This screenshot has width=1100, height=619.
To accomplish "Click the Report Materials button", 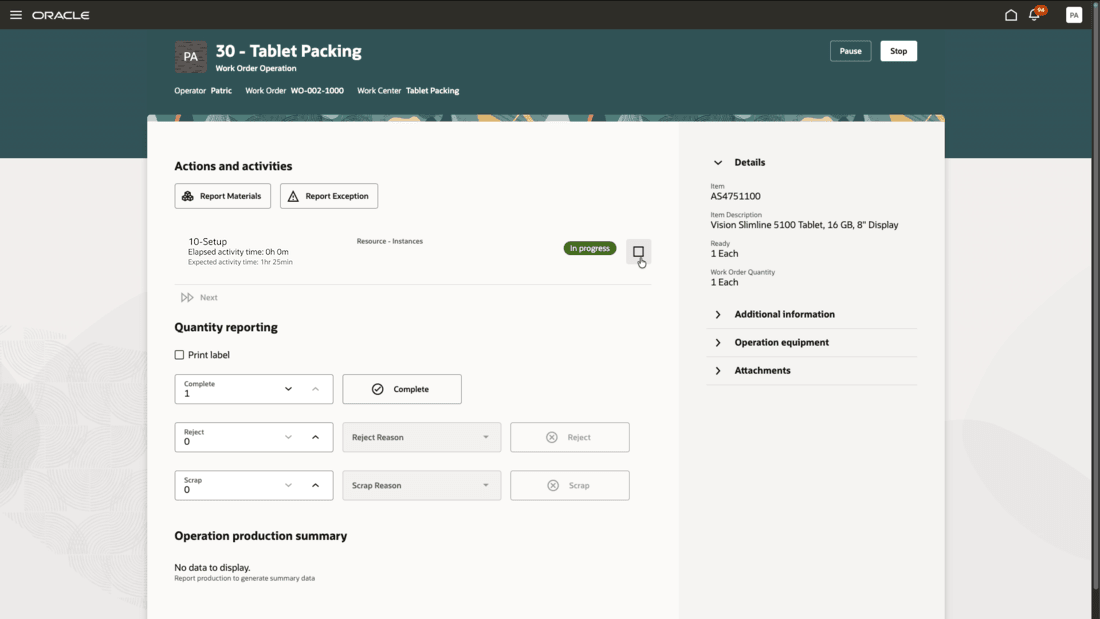I will point(222,196).
